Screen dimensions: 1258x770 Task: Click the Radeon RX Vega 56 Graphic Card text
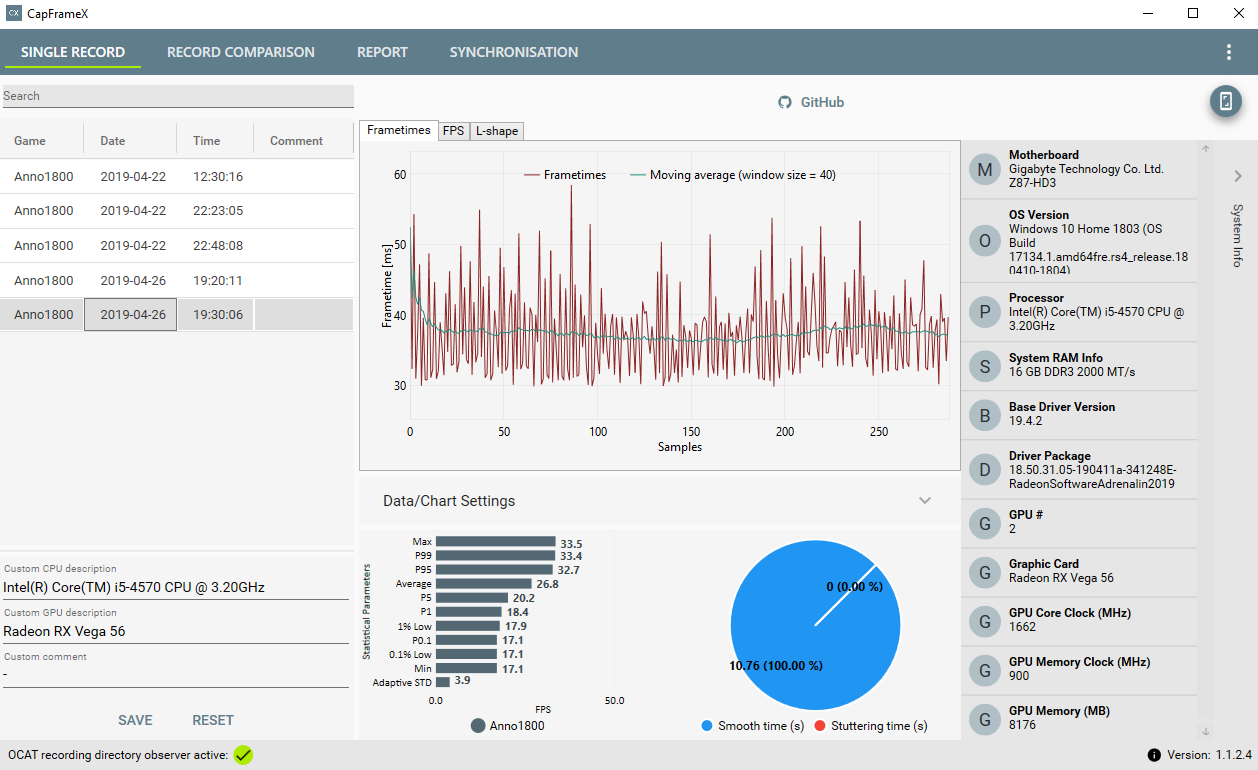(x=1061, y=578)
